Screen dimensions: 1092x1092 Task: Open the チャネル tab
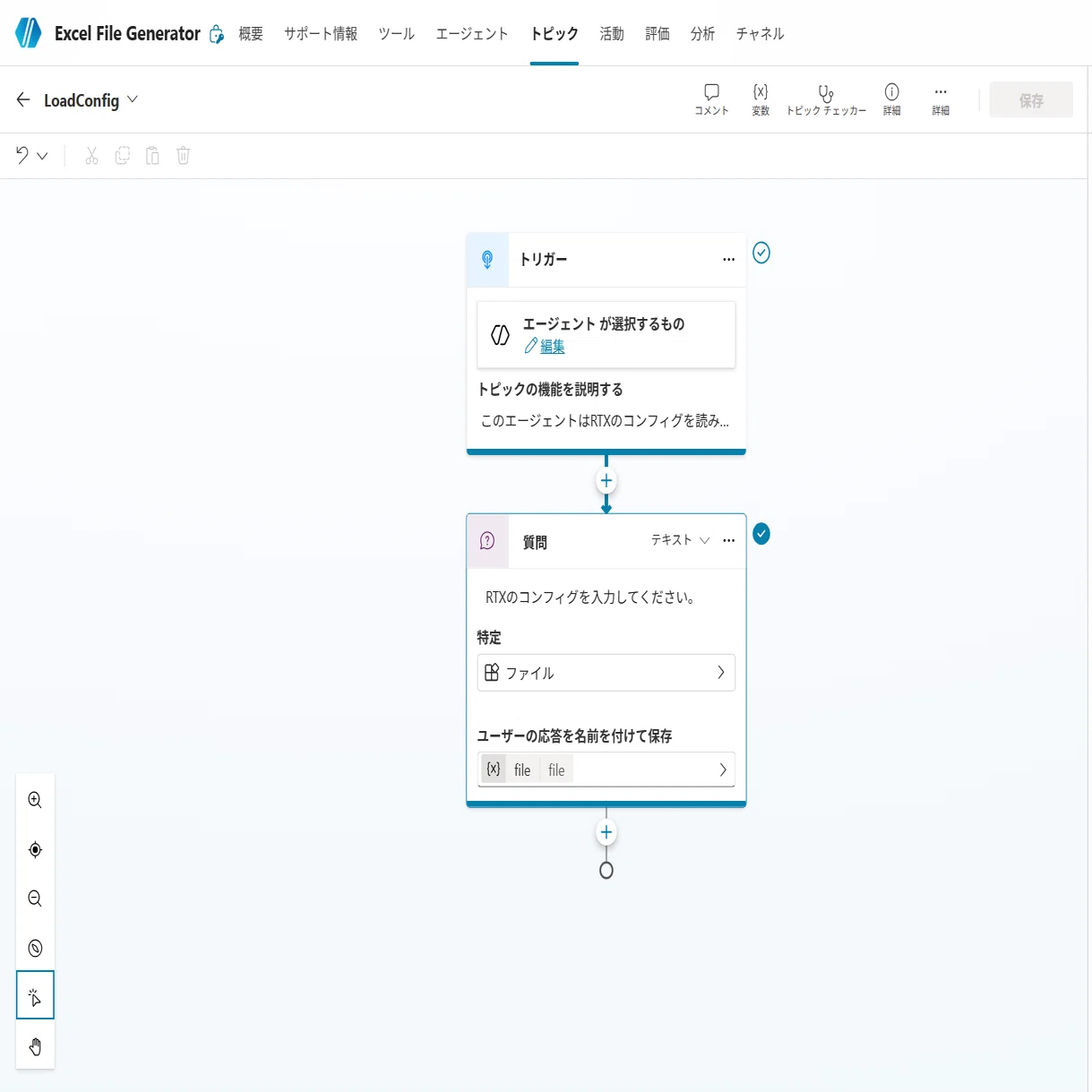click(x=760, y=34)
